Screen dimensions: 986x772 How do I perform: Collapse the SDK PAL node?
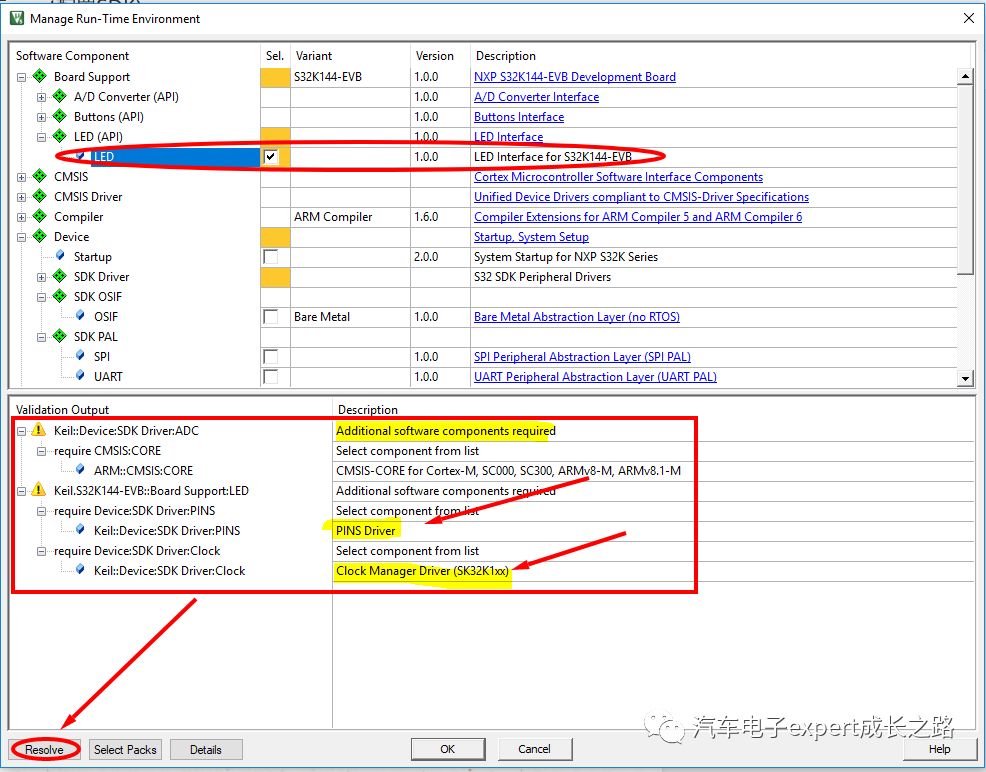(x=42, y=338)
